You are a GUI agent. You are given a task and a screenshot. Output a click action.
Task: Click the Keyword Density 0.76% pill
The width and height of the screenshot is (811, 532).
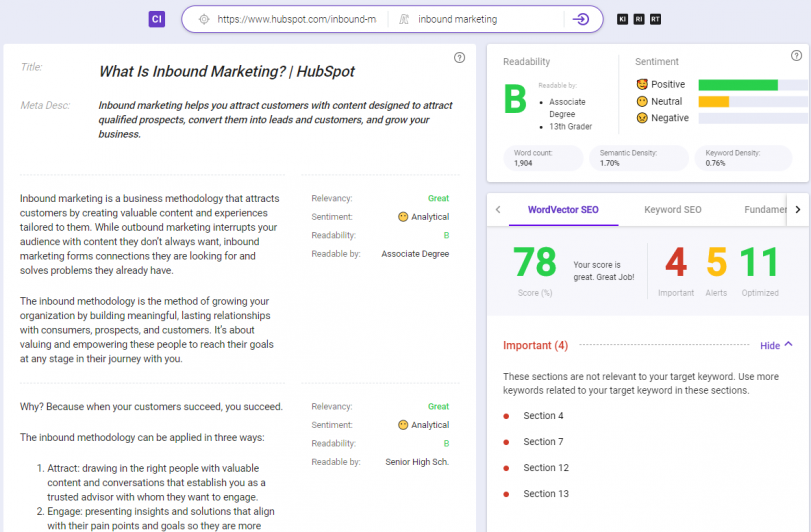(x=743, y=158)
